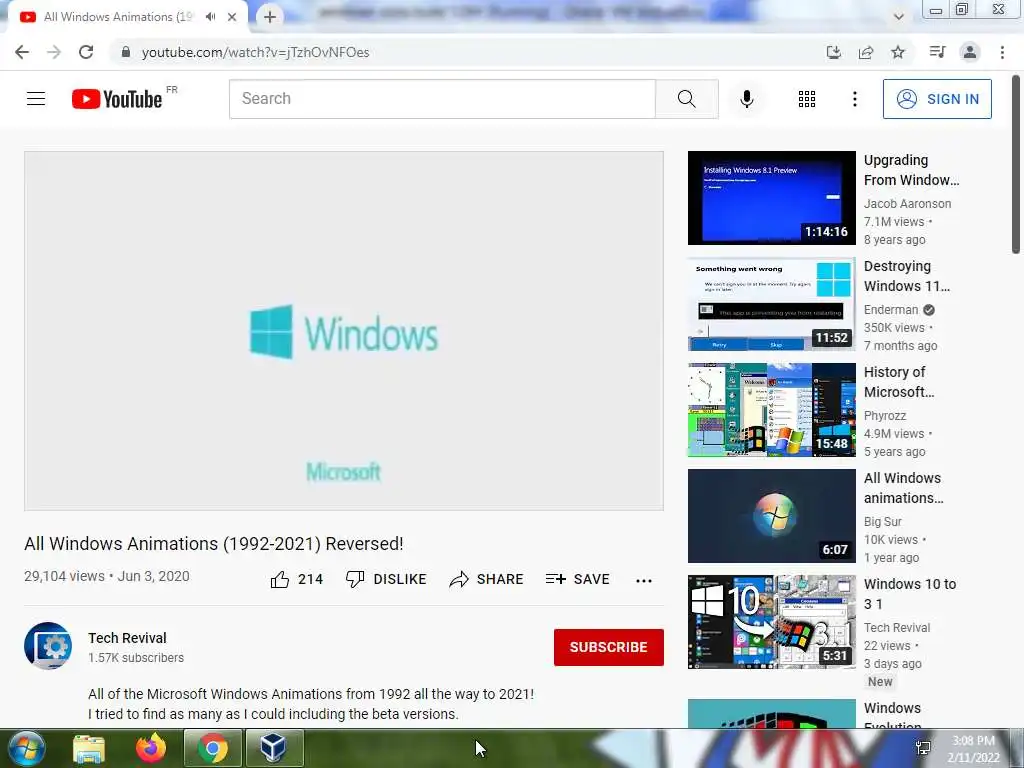Switch to Chrome in the taskbar
The image size is (1024, 768).
coord(213,748)
